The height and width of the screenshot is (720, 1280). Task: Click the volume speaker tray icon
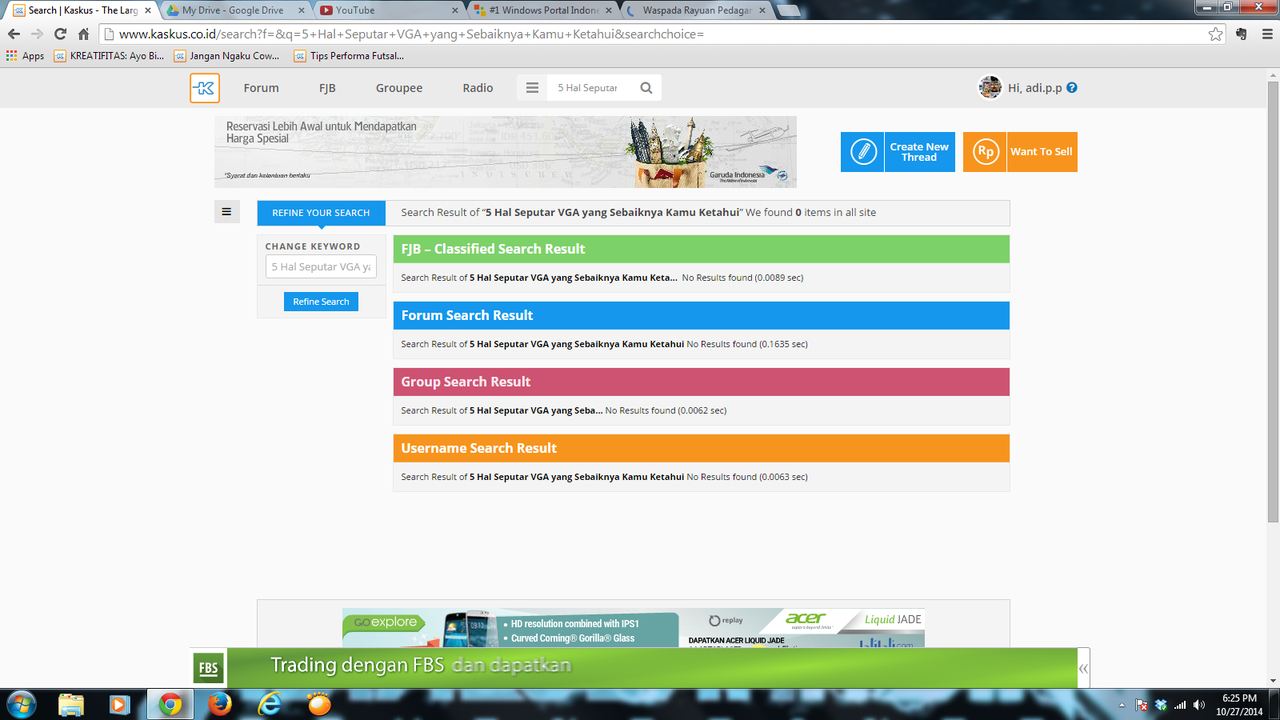point(1199,705)
